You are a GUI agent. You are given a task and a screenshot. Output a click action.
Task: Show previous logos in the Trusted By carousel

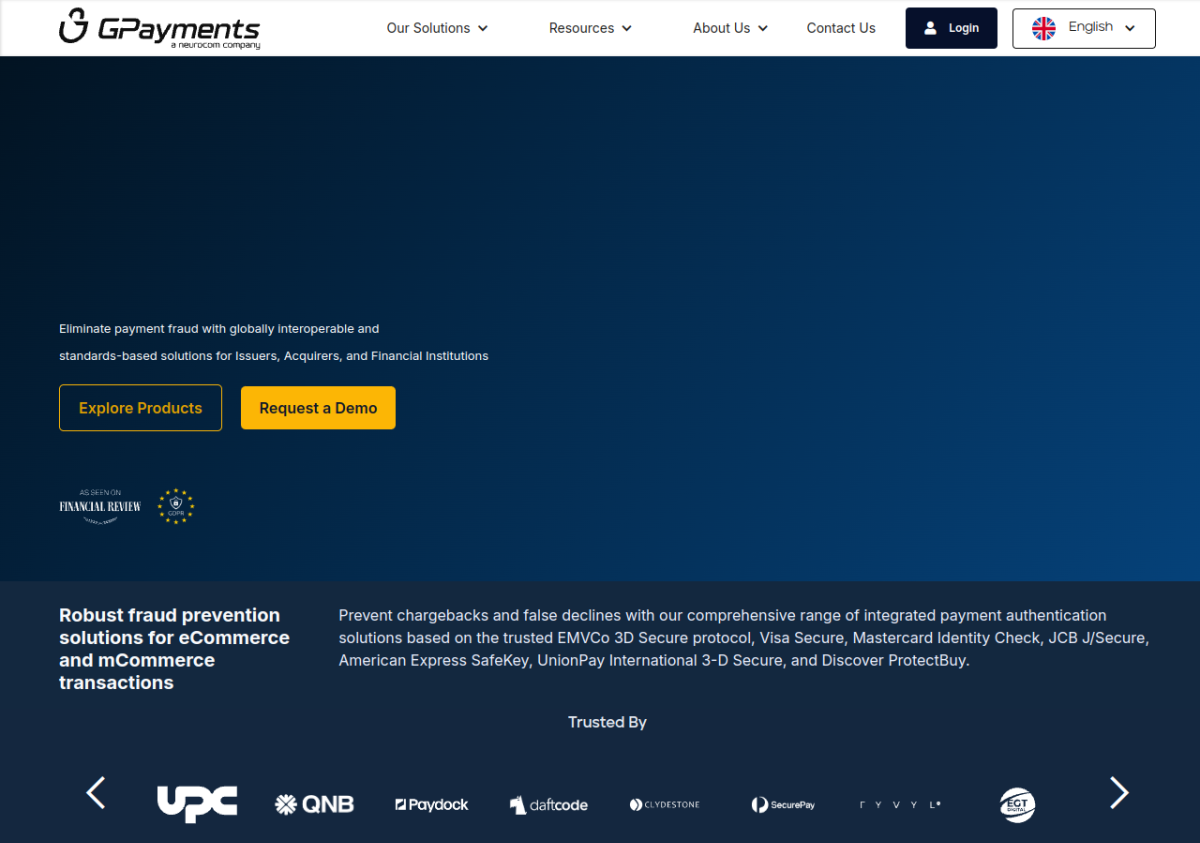[x=96, y=793]
